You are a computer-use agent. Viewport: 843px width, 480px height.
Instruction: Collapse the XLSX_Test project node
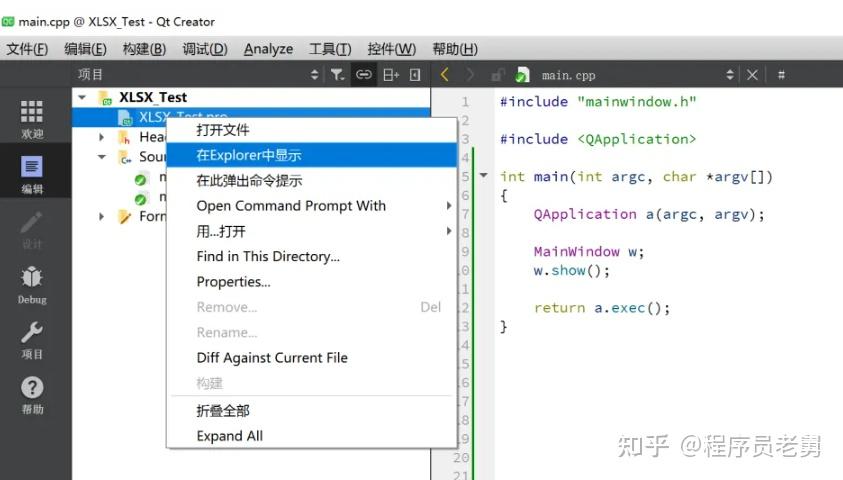tap(82, 97)
